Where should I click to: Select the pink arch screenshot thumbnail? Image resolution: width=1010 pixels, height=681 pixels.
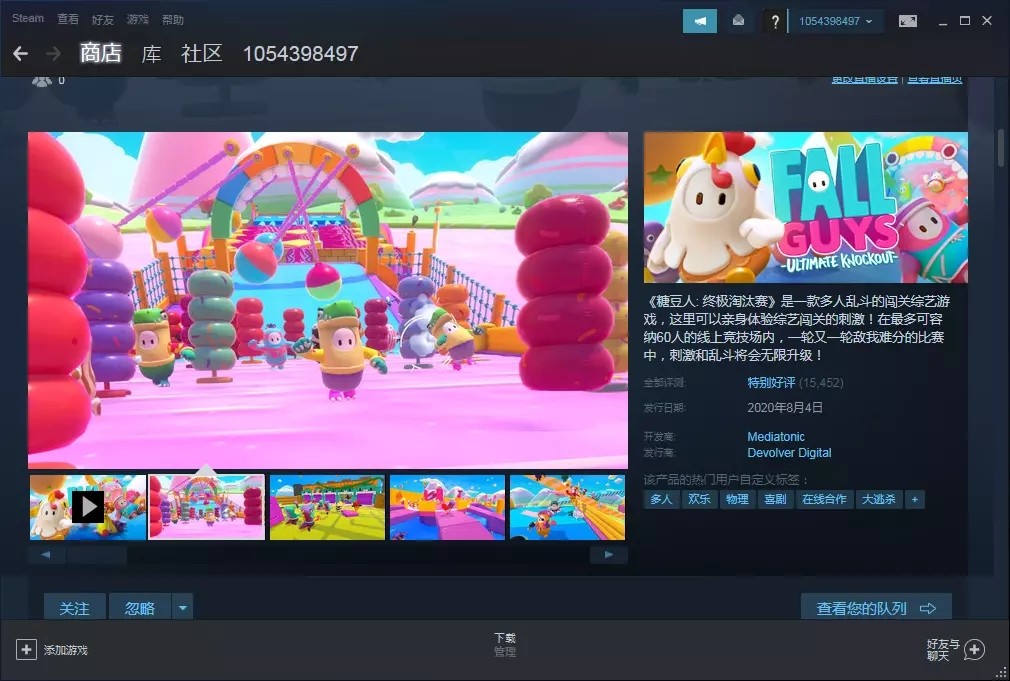(x=207, y=507)
